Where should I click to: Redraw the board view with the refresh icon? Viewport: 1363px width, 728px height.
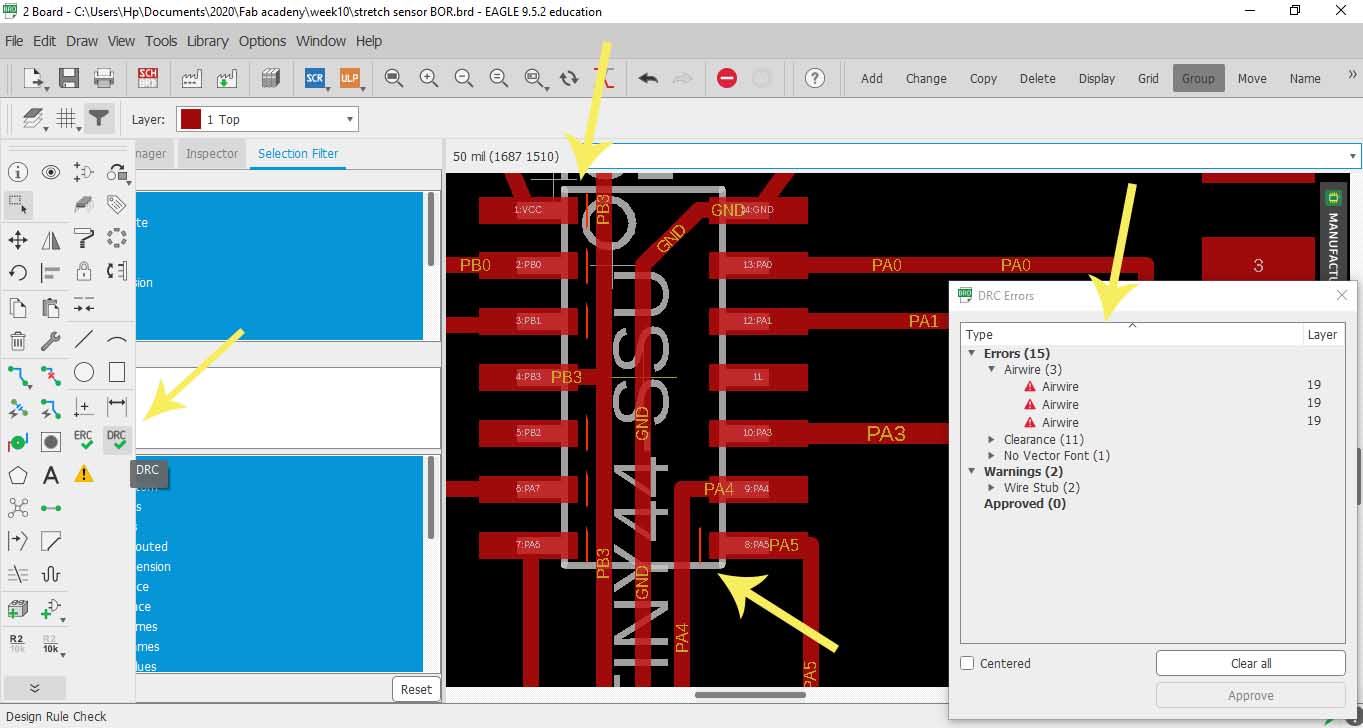pyautogui.click(x=569, y=78)
